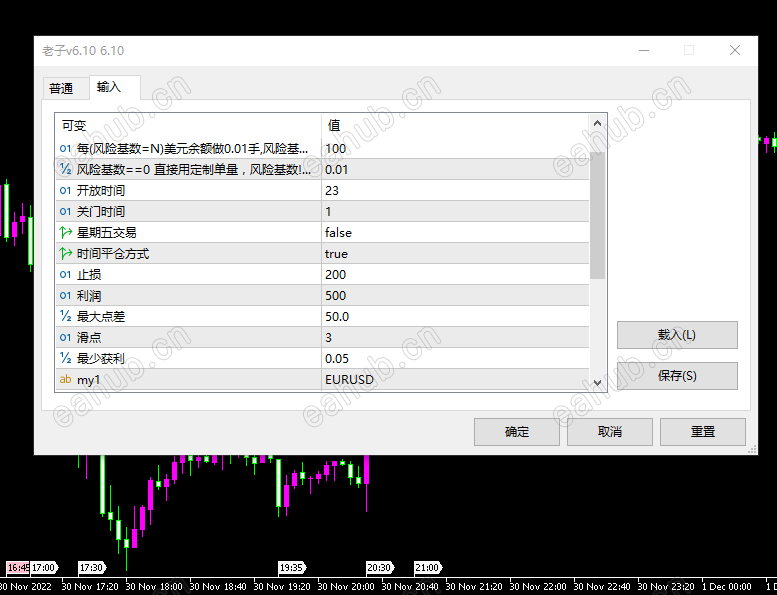Click the string ab icon beside my1
This screenshot has height=595, width=777.
click(65, 379)
